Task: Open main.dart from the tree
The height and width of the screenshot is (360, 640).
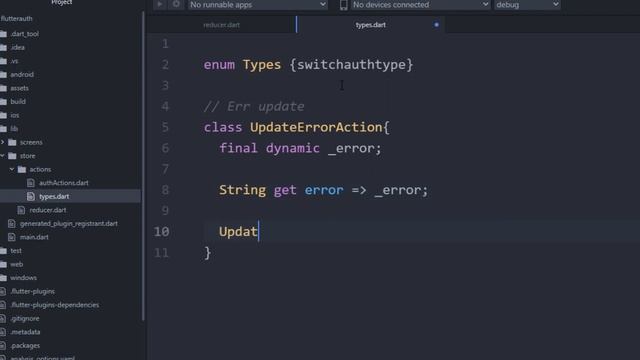Action: click(x=34, y=237)
